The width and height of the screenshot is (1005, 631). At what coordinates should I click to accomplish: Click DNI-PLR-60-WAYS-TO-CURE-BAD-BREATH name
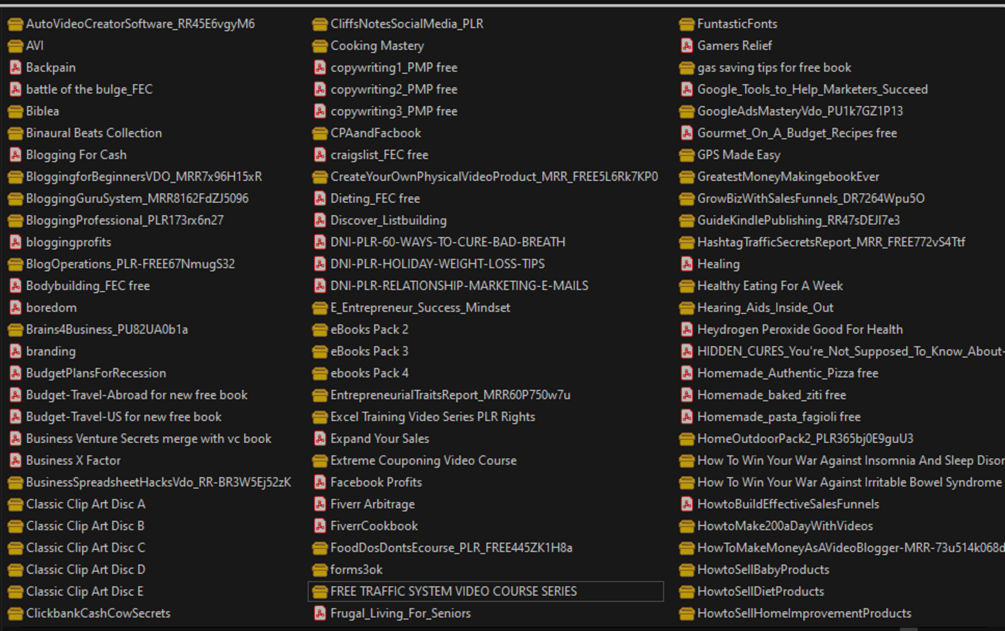coord(448,242)
